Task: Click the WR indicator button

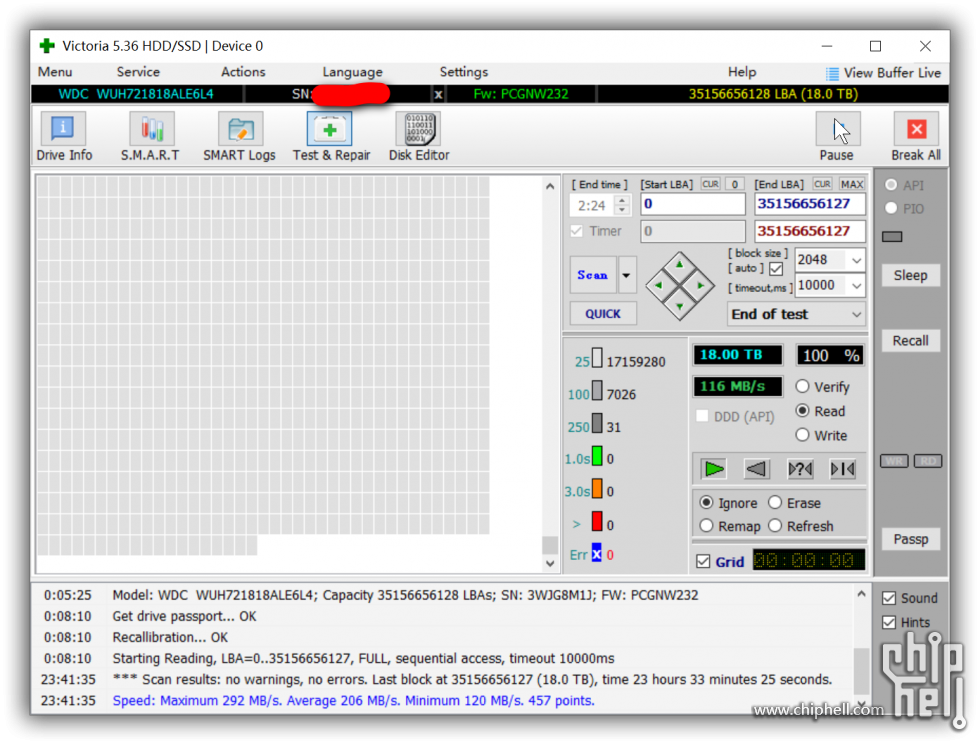Action: 894,461
